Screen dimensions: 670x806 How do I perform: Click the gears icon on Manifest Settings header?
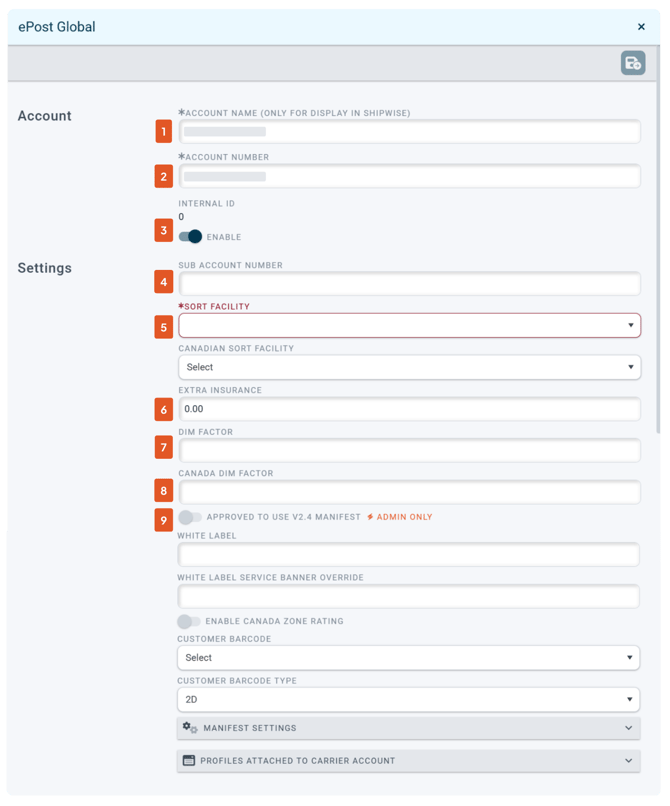tap(190, 728)
